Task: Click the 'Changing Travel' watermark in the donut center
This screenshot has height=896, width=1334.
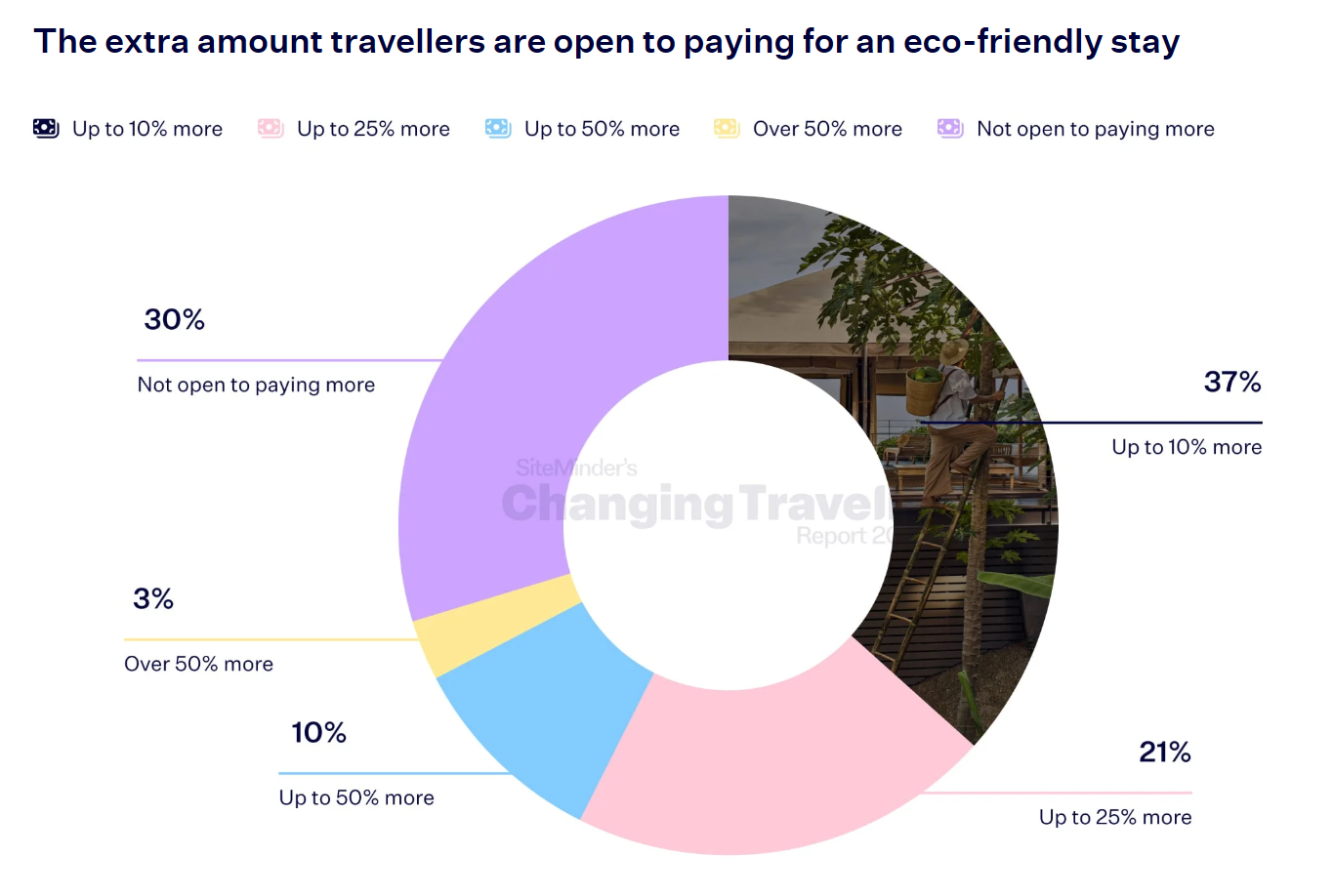Action: coord(695,505)
